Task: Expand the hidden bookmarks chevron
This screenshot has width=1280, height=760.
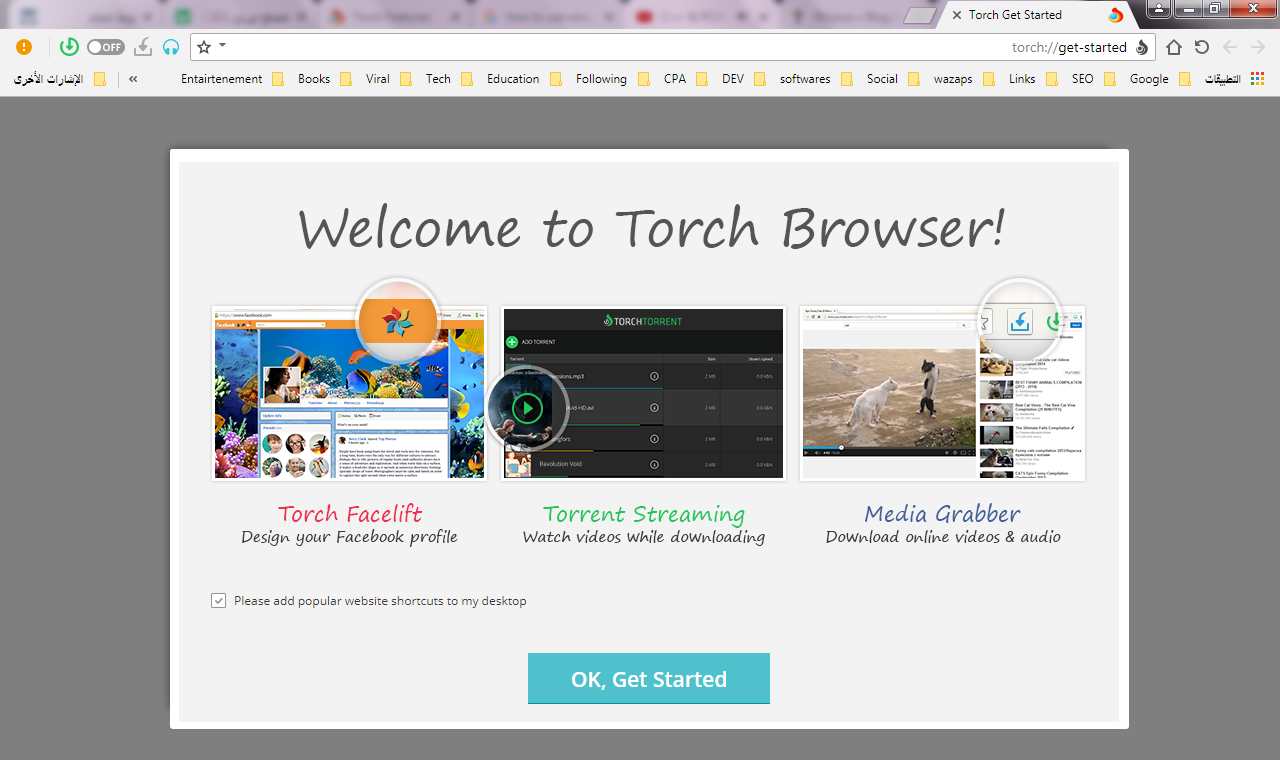Action: coord(133,79)
